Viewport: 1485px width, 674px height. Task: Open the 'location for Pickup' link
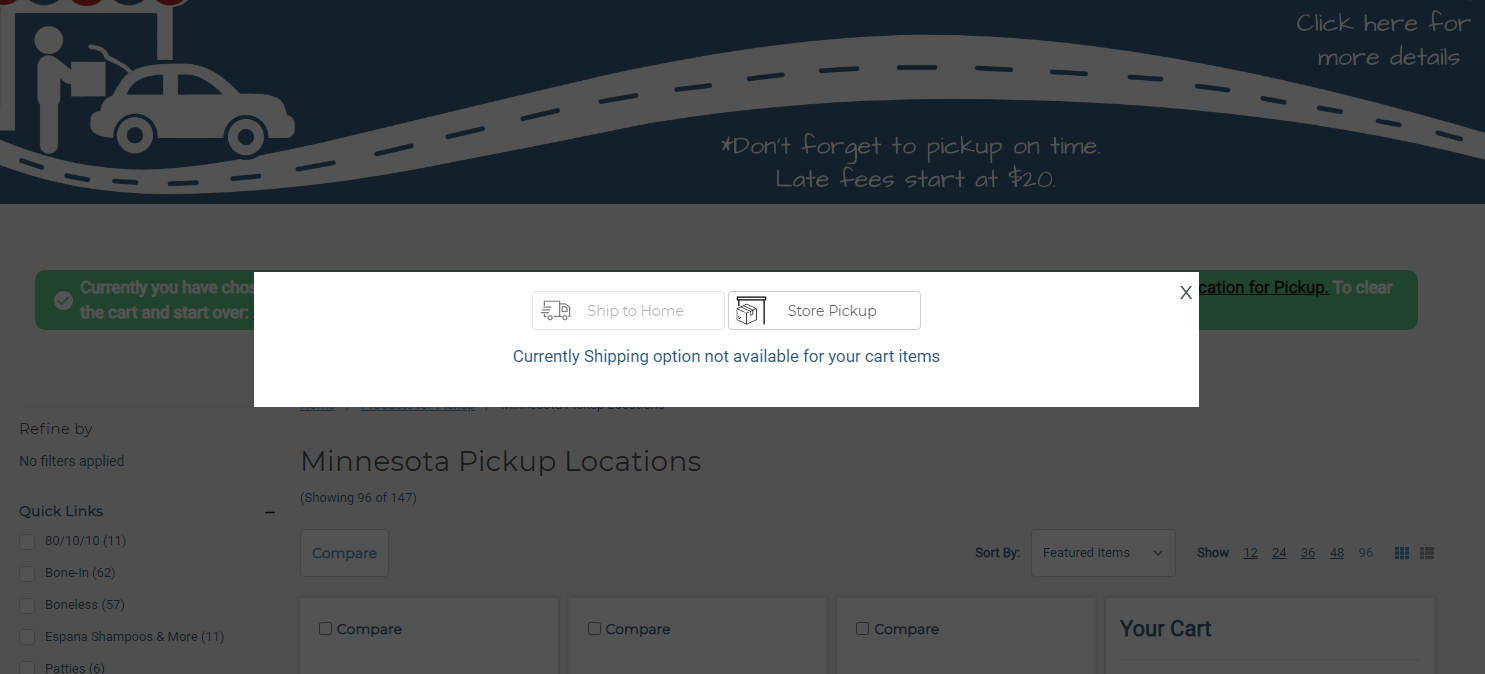[x=1260, y=288]
